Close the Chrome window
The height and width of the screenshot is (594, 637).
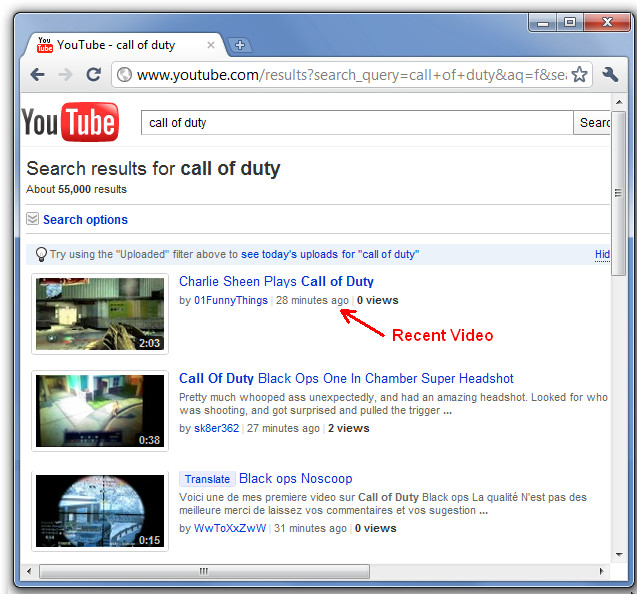(607, 22)
